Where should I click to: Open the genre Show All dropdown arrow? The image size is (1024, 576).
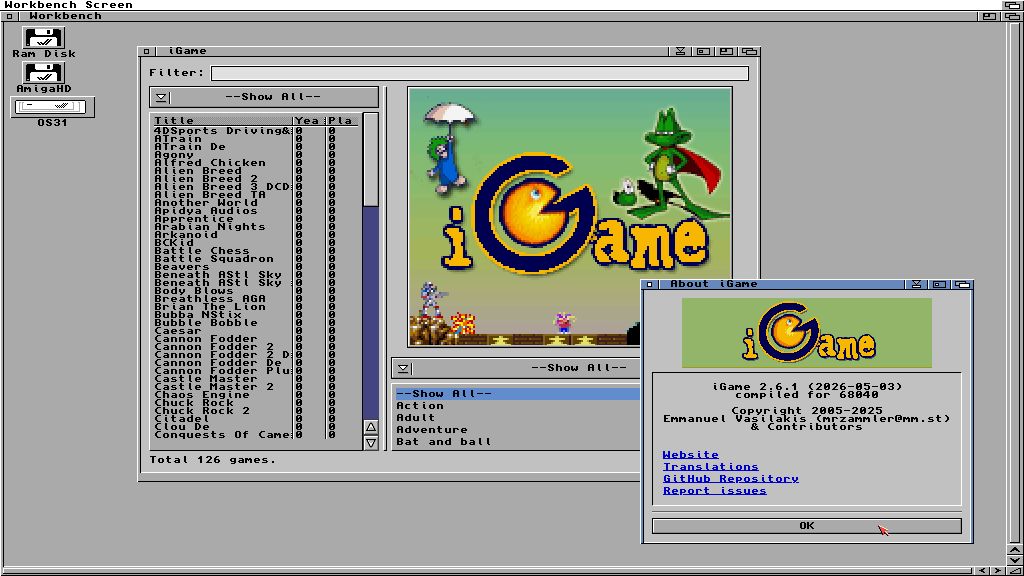403,368
